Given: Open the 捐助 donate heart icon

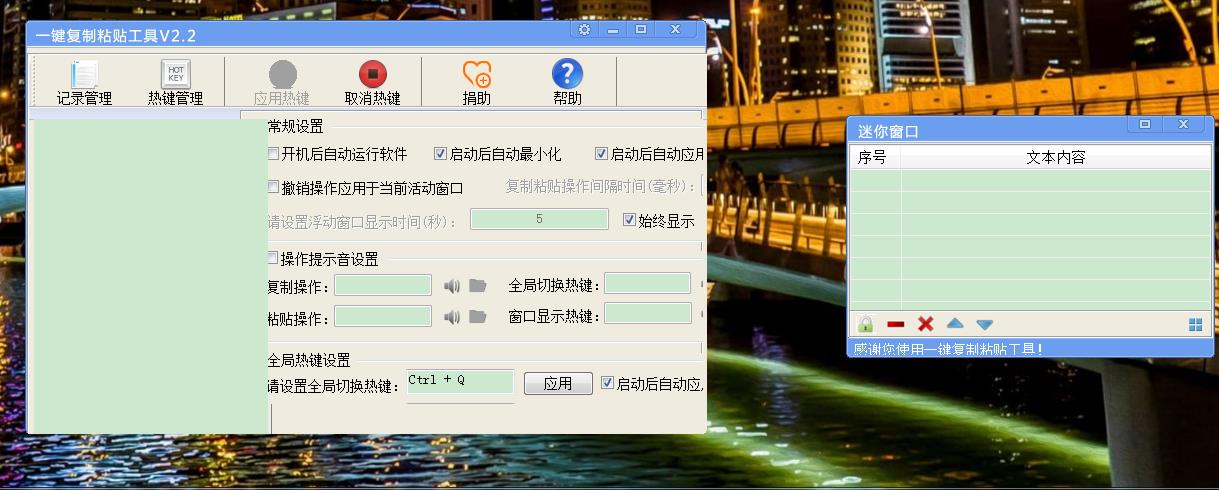Looking at the screenshot, I should [x=477, y=82].
